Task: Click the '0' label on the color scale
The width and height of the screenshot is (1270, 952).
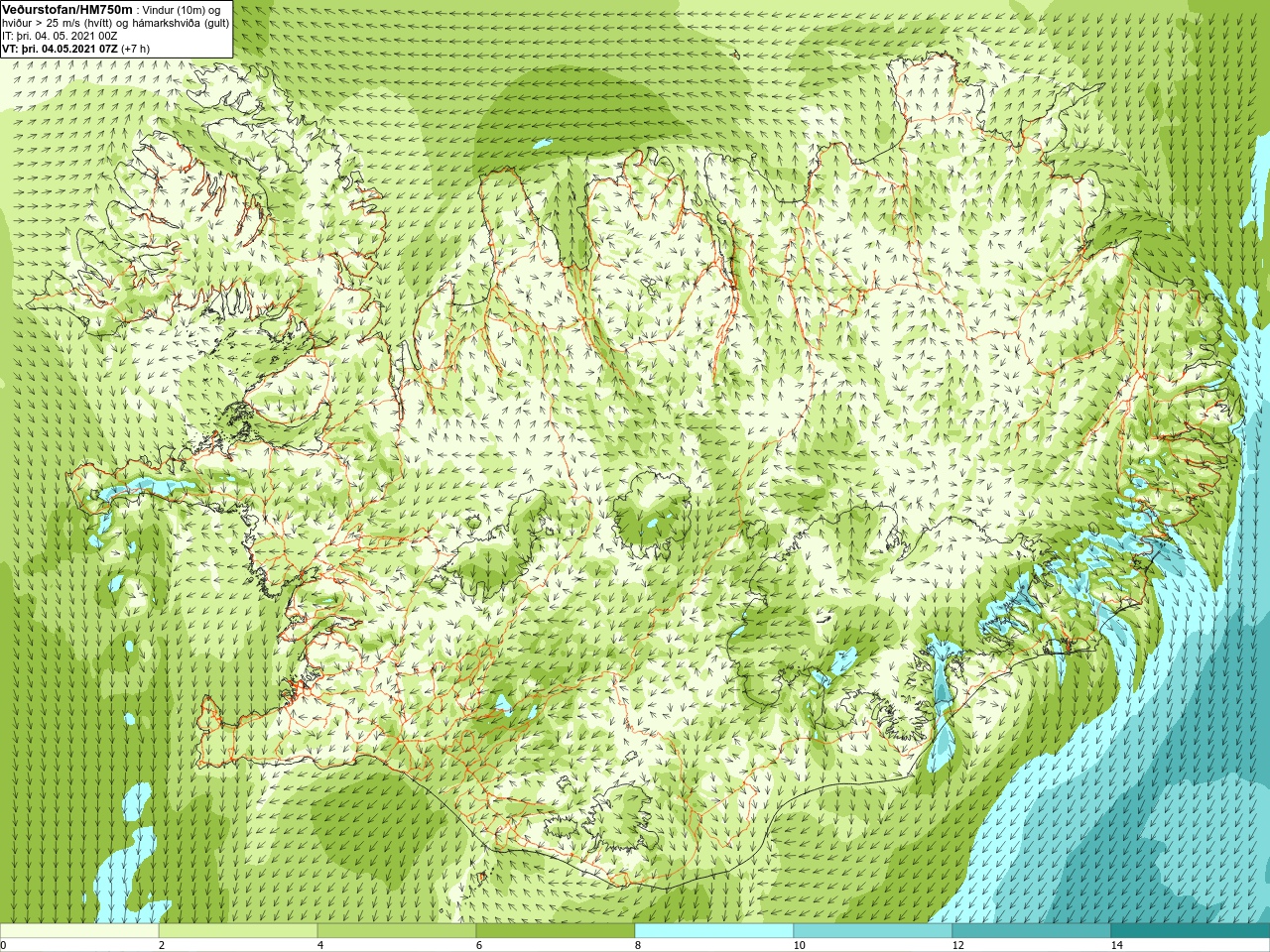Action: (x=3, y=945)
